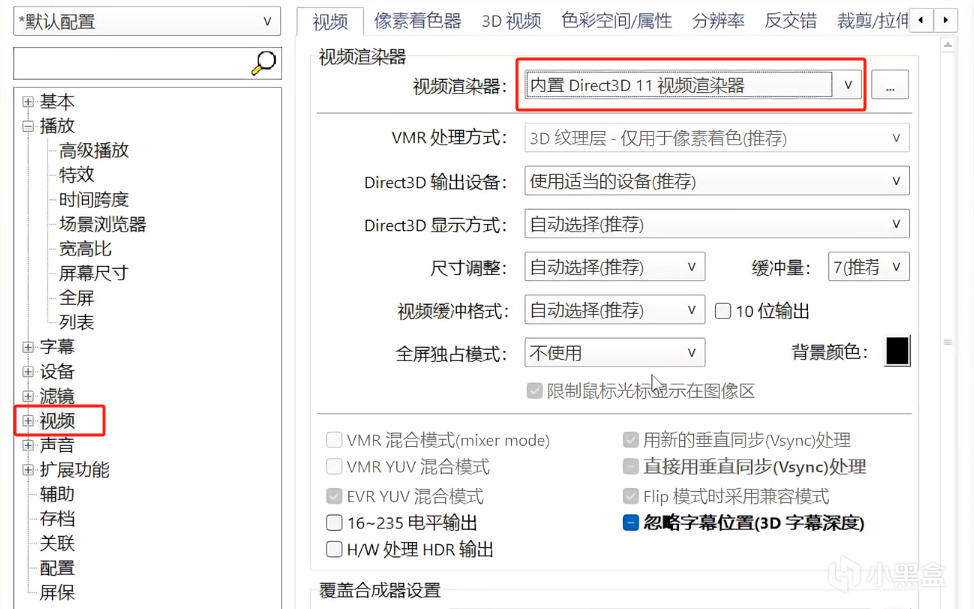Expand the 声音 tree node

coord(28,445)
